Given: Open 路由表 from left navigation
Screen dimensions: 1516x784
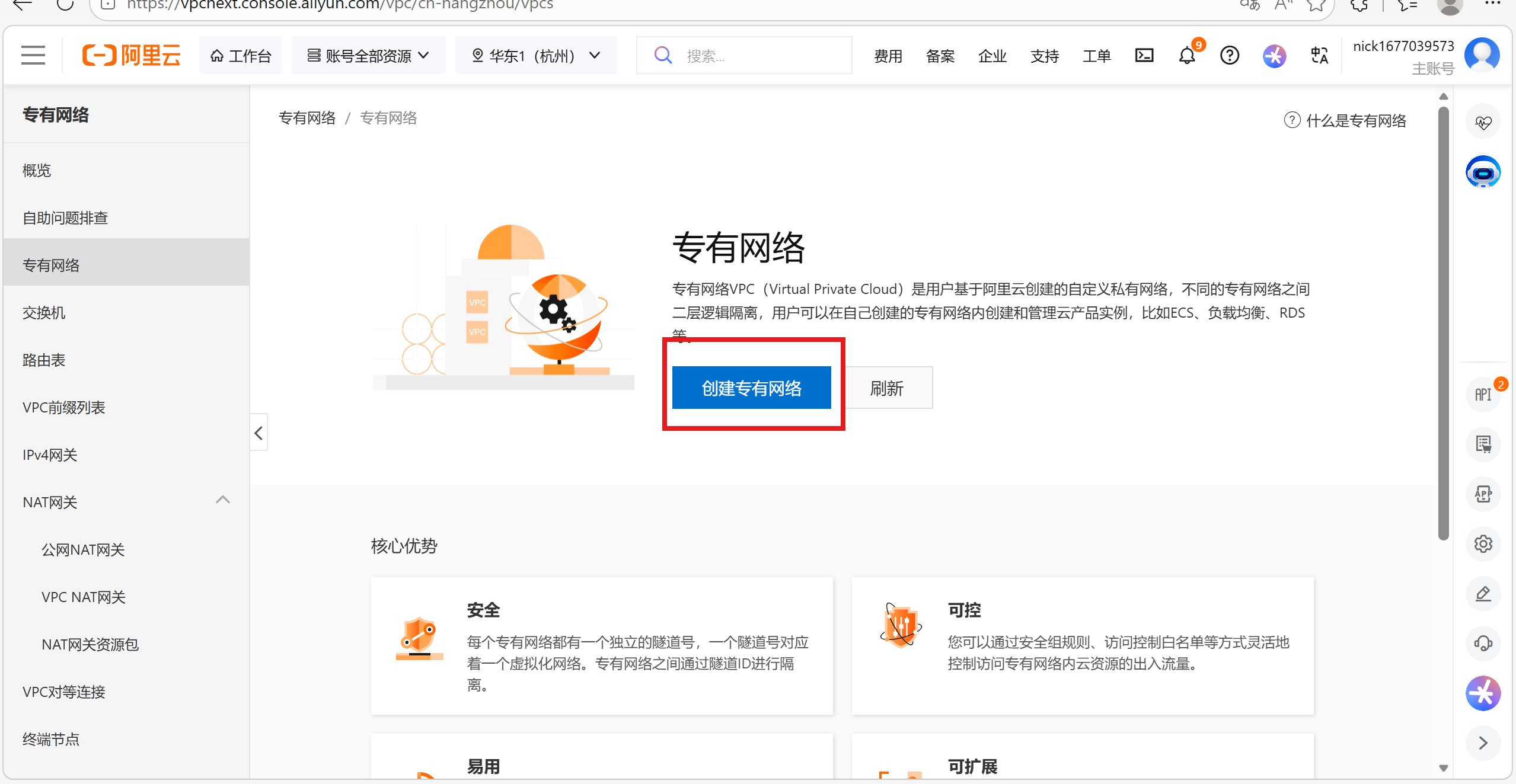Looking at the screenshot, I should pos(44,360).
